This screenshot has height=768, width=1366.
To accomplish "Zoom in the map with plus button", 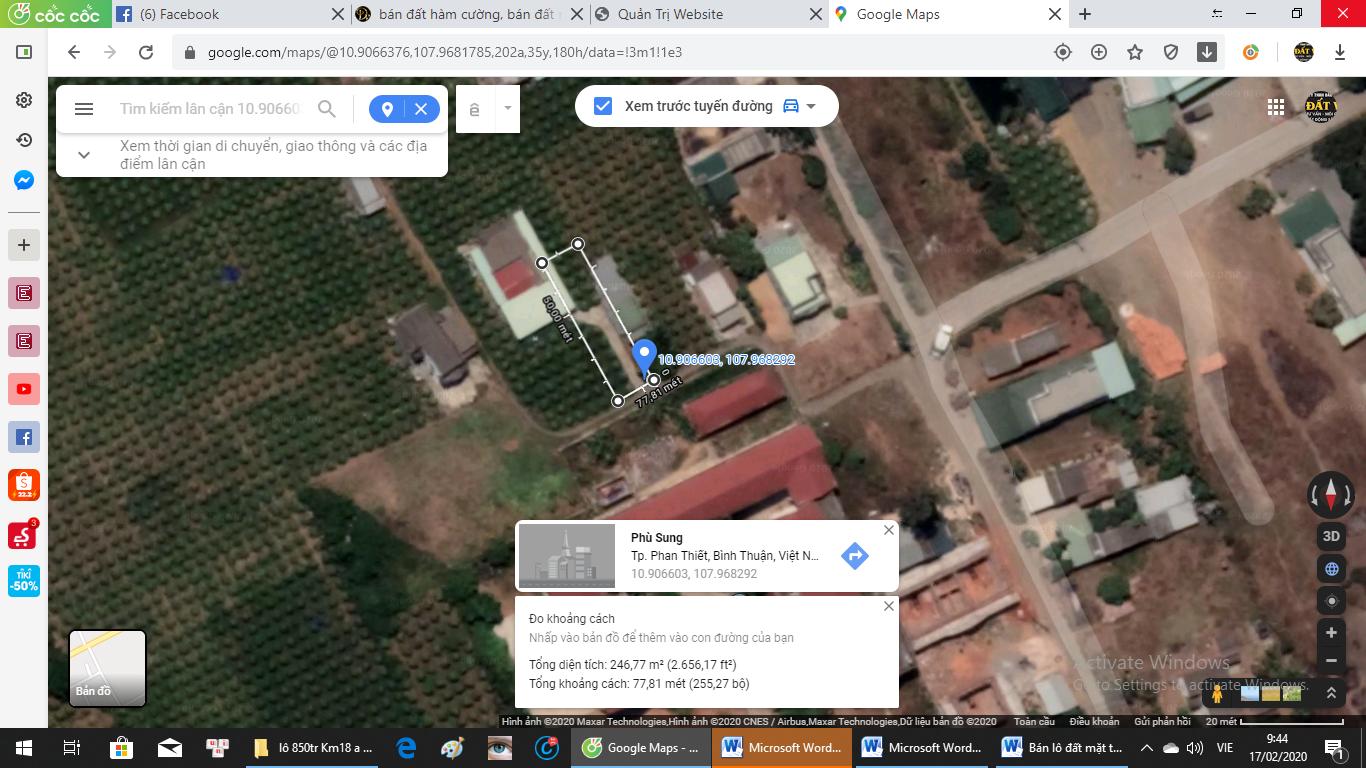I will (x=1331, y=633).
